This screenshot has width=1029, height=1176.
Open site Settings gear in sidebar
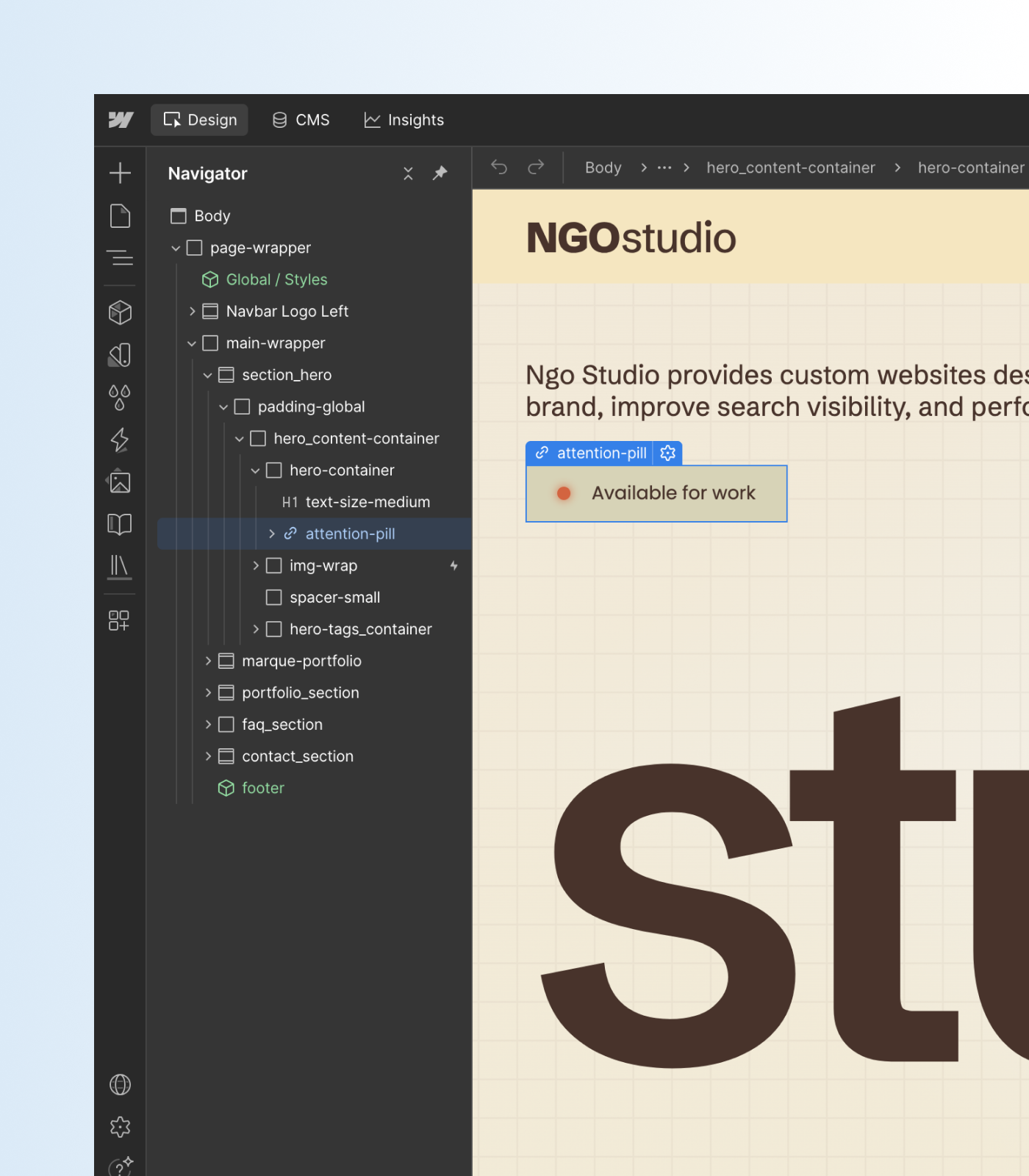click(120, 1127)
